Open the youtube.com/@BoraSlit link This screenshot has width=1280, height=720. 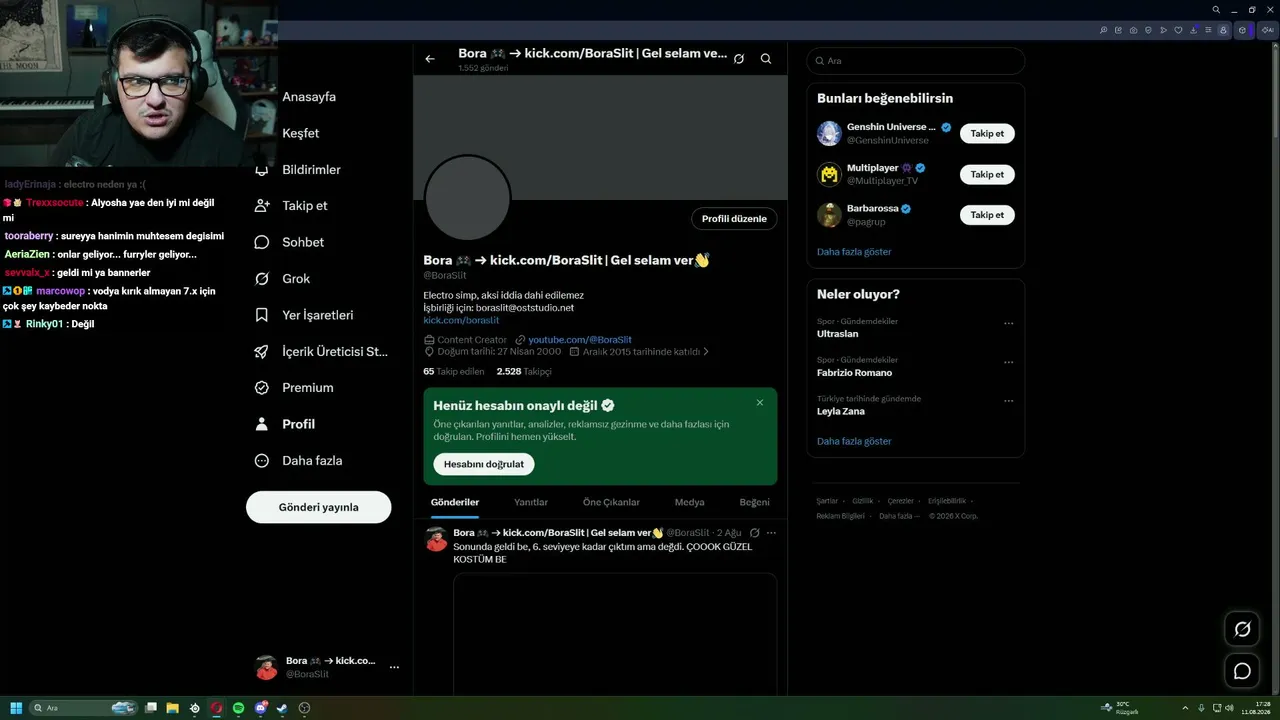[580, 340]
